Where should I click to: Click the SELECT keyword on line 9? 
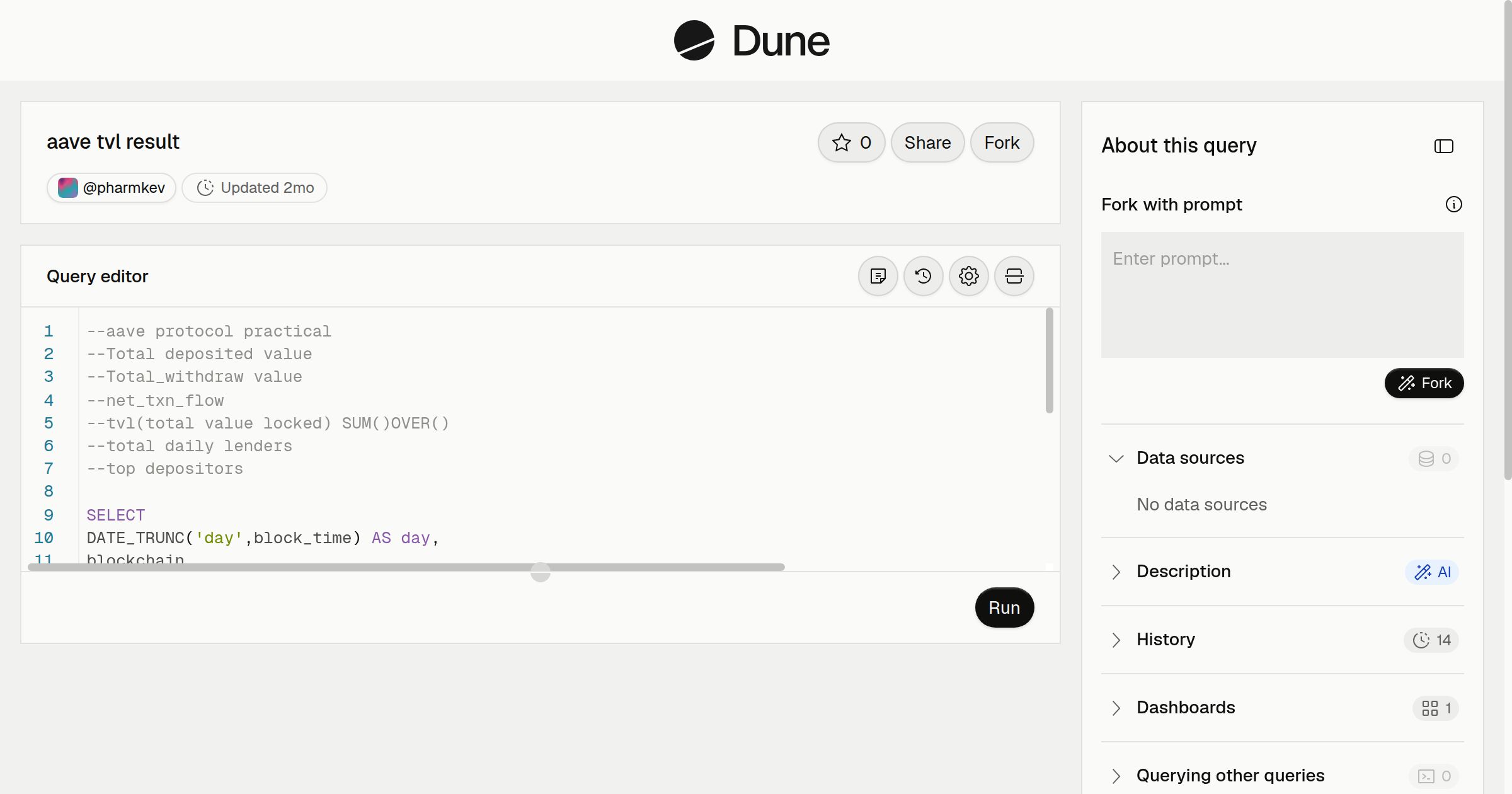point(116,515)
